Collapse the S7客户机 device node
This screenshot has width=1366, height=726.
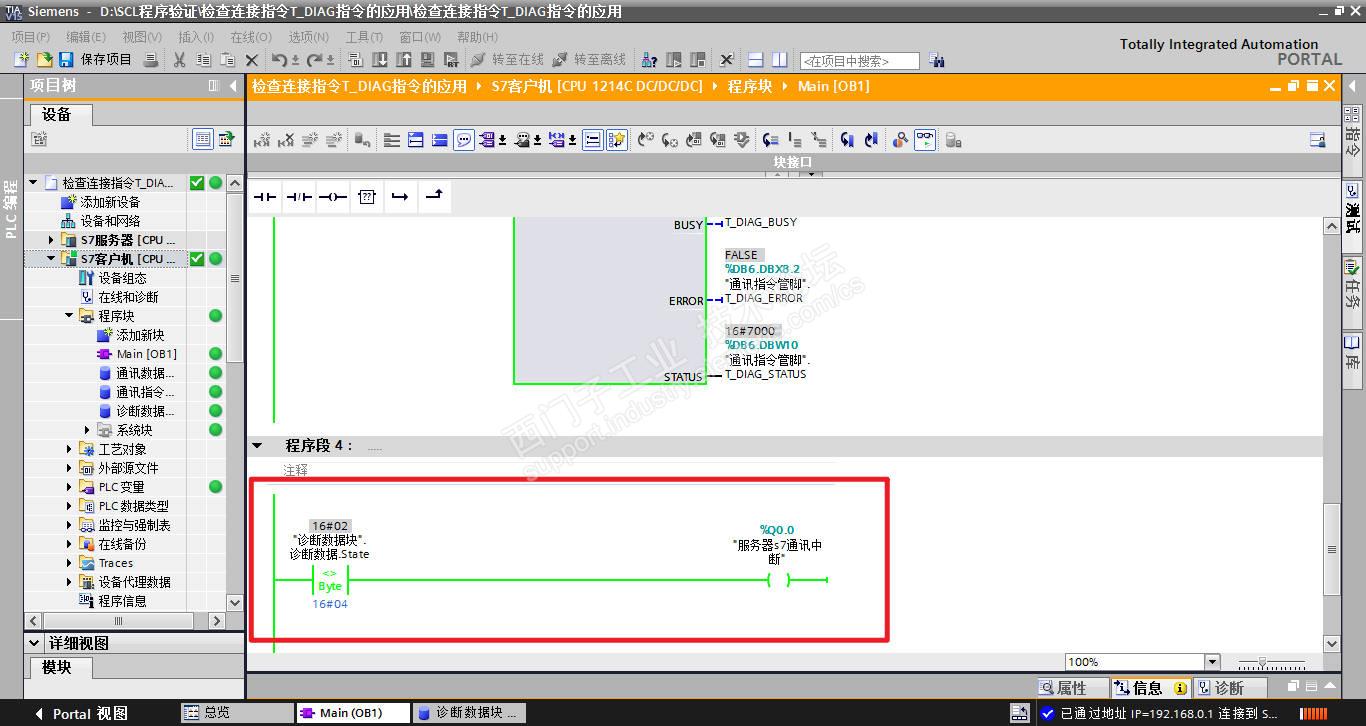click(x=52, y=259)
